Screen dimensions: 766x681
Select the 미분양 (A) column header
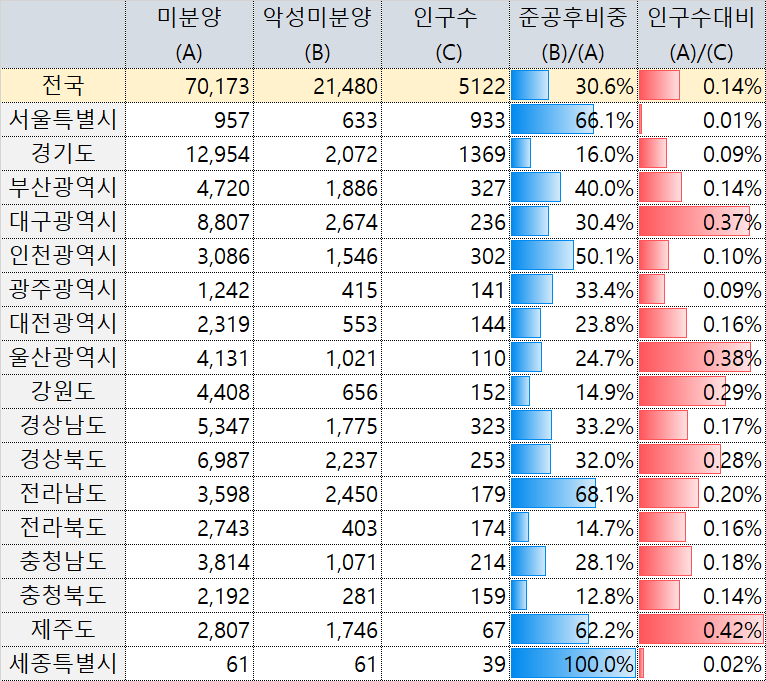(x=190, y=34)
